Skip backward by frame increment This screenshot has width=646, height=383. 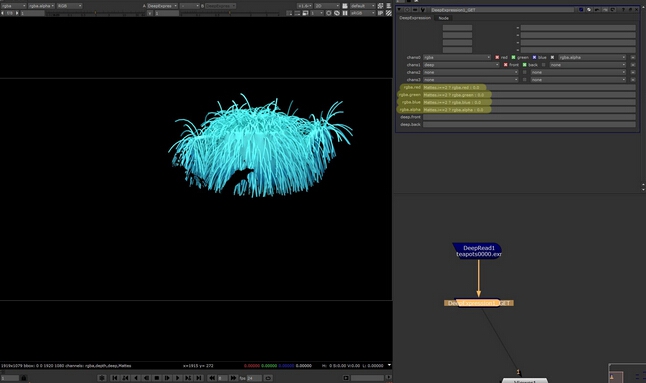[212, 378]
